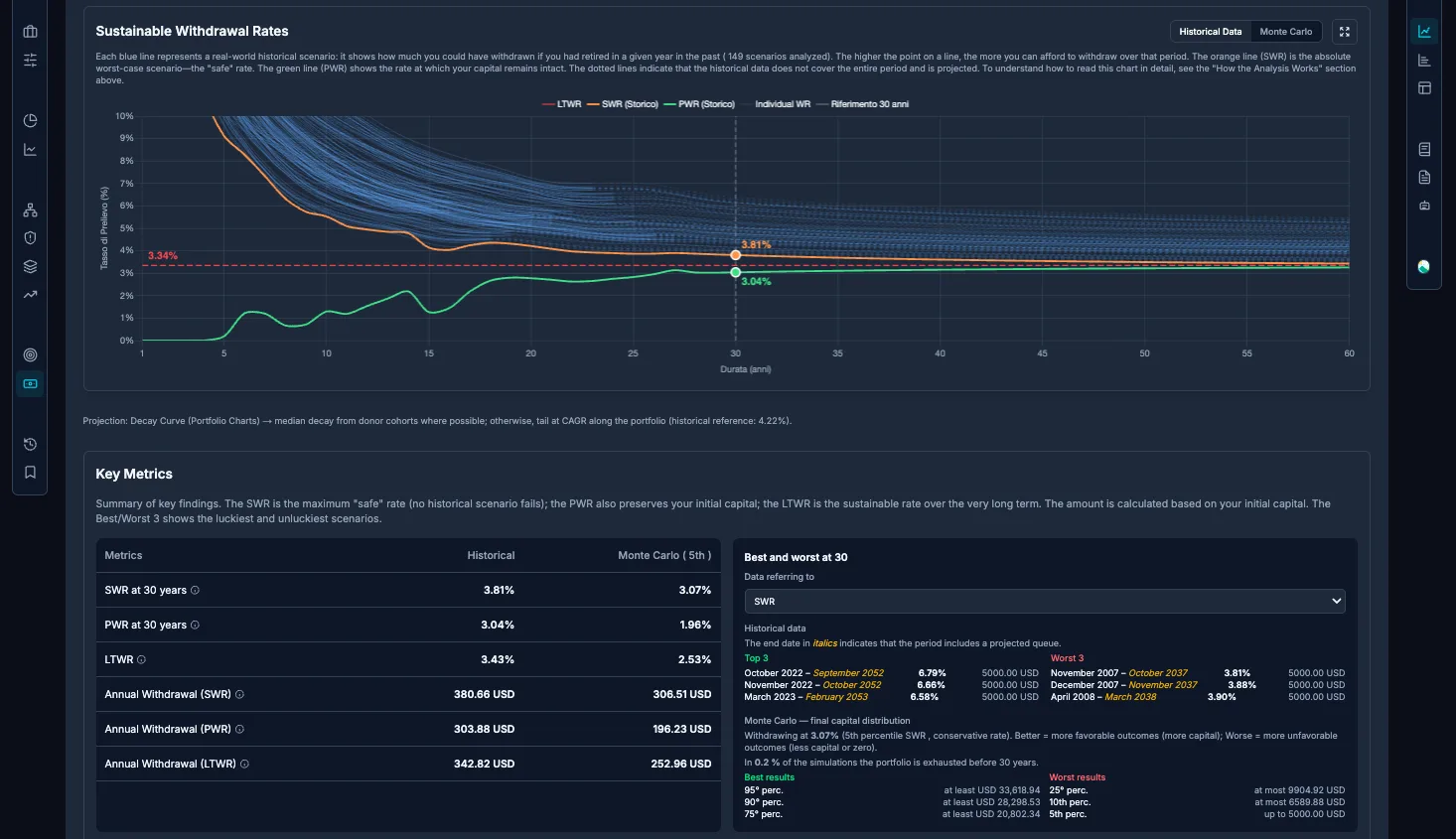
Task: Open the history clock icon in left sidebar
Action: (30, 444)
